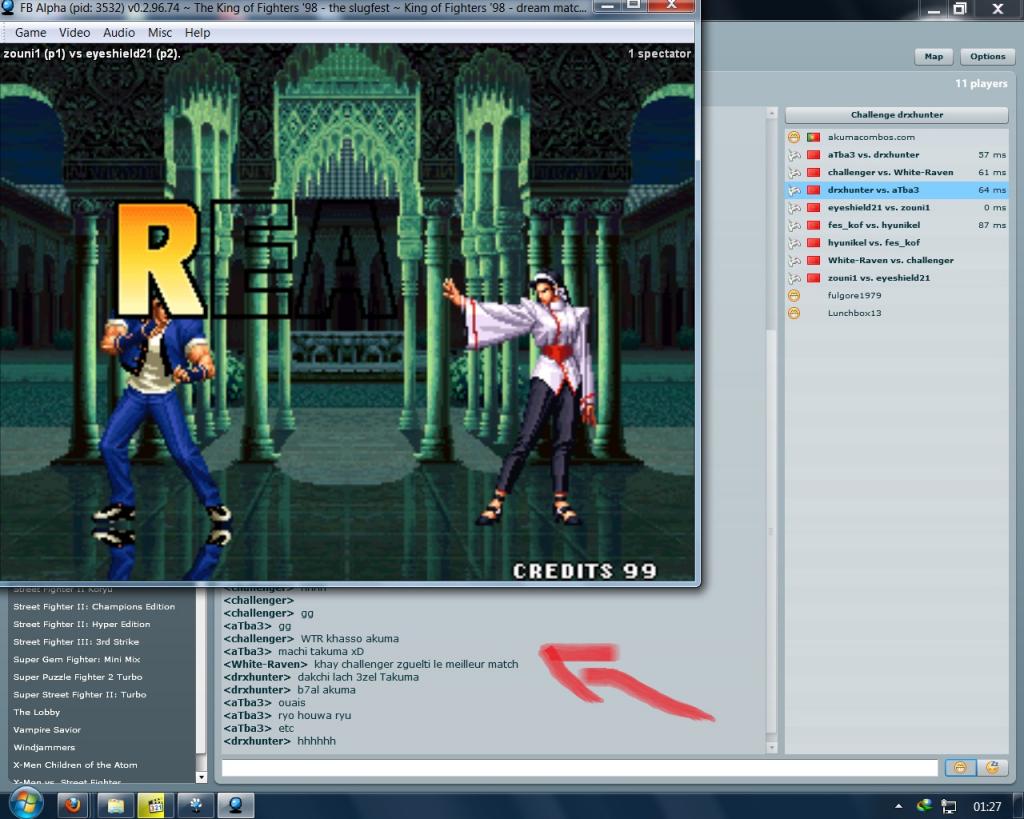Click the chat log scroll-up arrow
Image resolution: width=1024 pixels, height=819 pixels.
(x=771, y=113)
